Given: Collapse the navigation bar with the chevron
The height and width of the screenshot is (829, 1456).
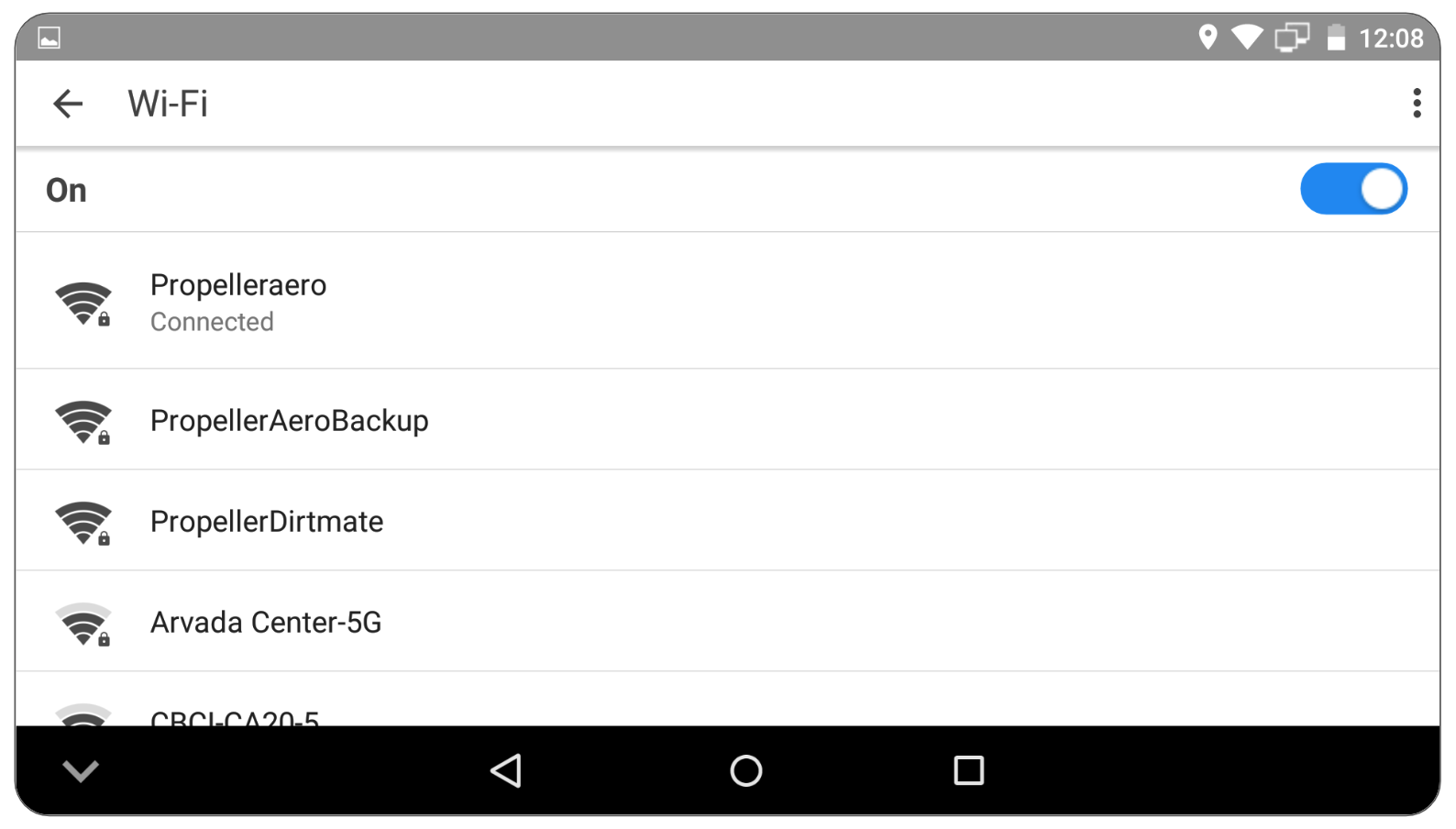Looking at the screenshot, I should [81, 770].
